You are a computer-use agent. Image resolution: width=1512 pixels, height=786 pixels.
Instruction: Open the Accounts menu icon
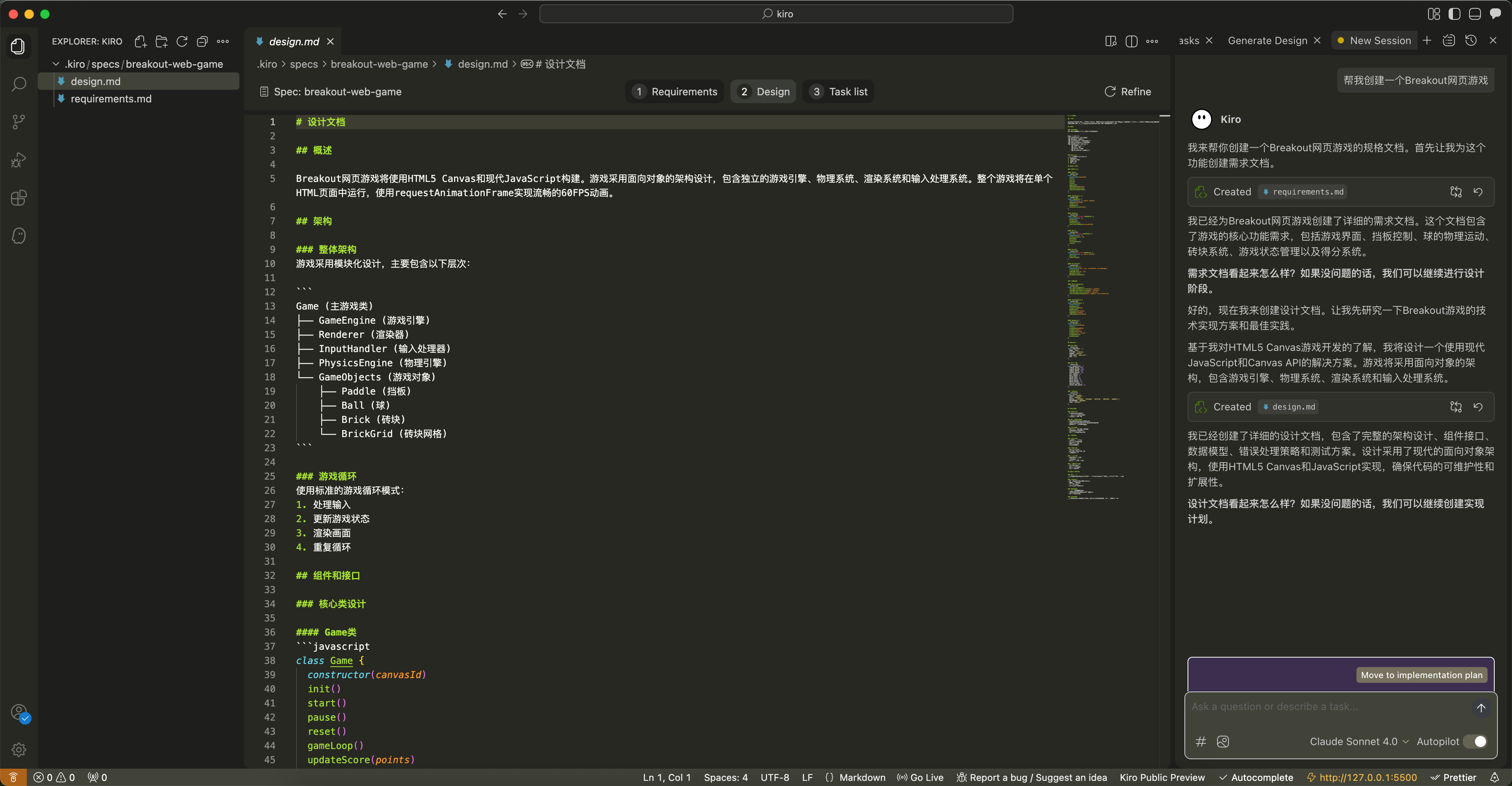tap(19, 713)
